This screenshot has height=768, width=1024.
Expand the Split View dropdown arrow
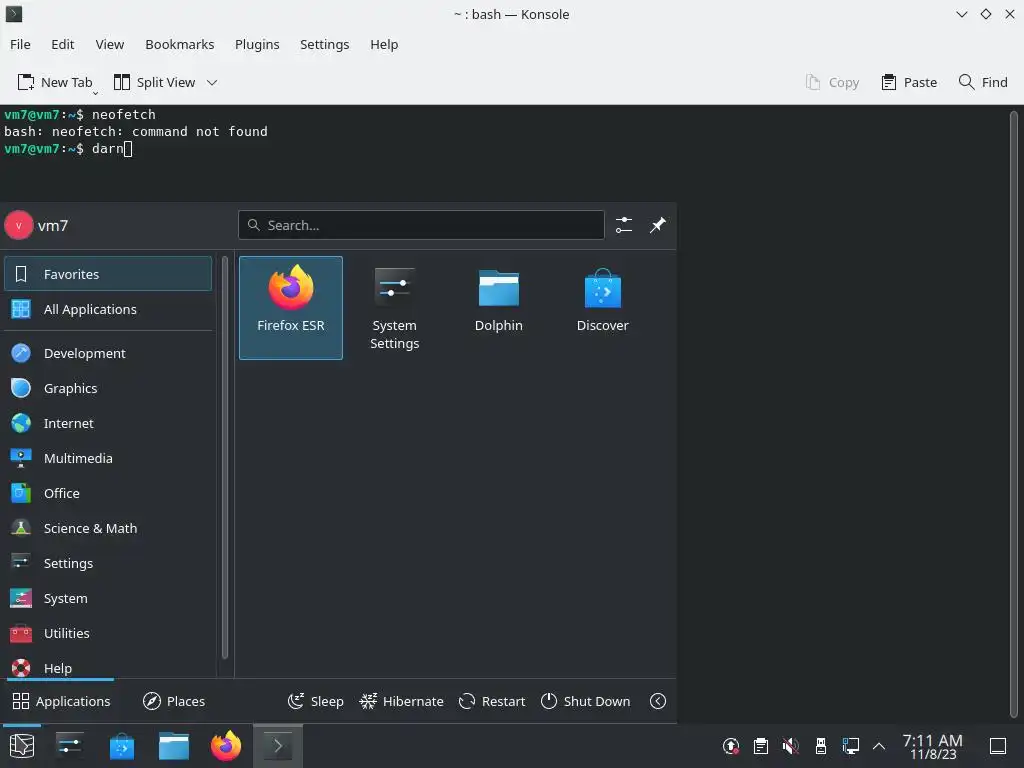pyautogui.click(x=212, y=82)
